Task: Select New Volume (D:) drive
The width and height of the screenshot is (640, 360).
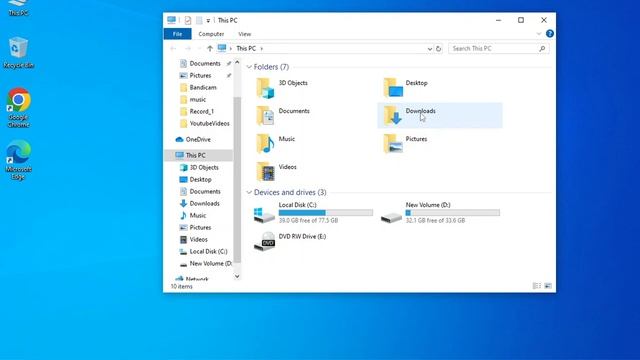Action: click(x=440, y=213)
